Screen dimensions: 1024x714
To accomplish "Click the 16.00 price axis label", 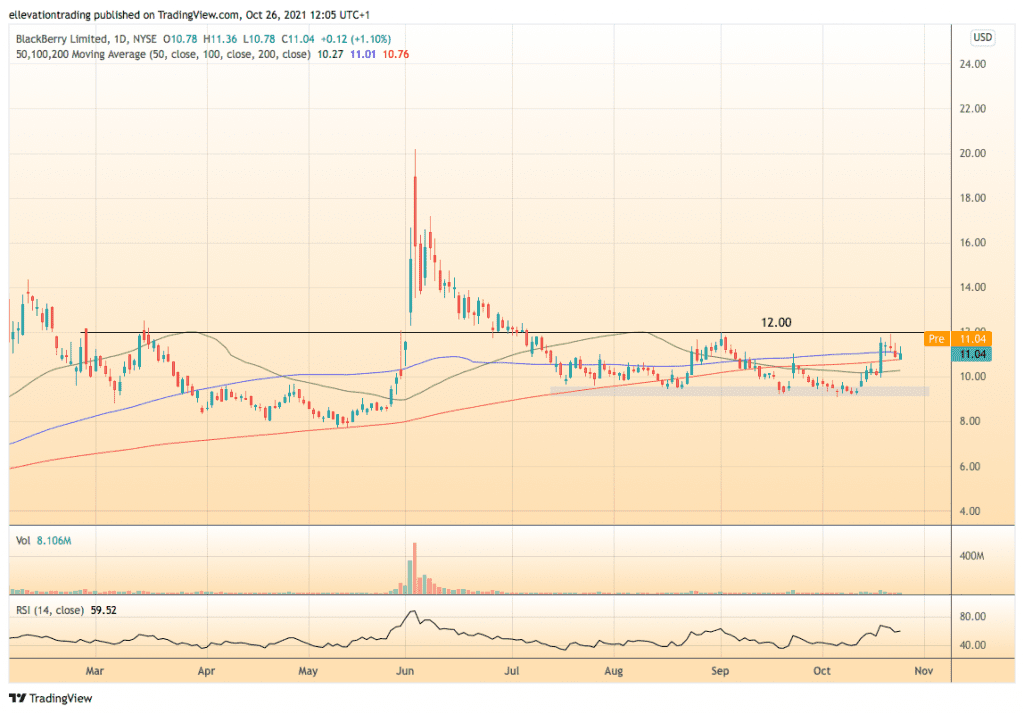I will click(x=972, y=242).
